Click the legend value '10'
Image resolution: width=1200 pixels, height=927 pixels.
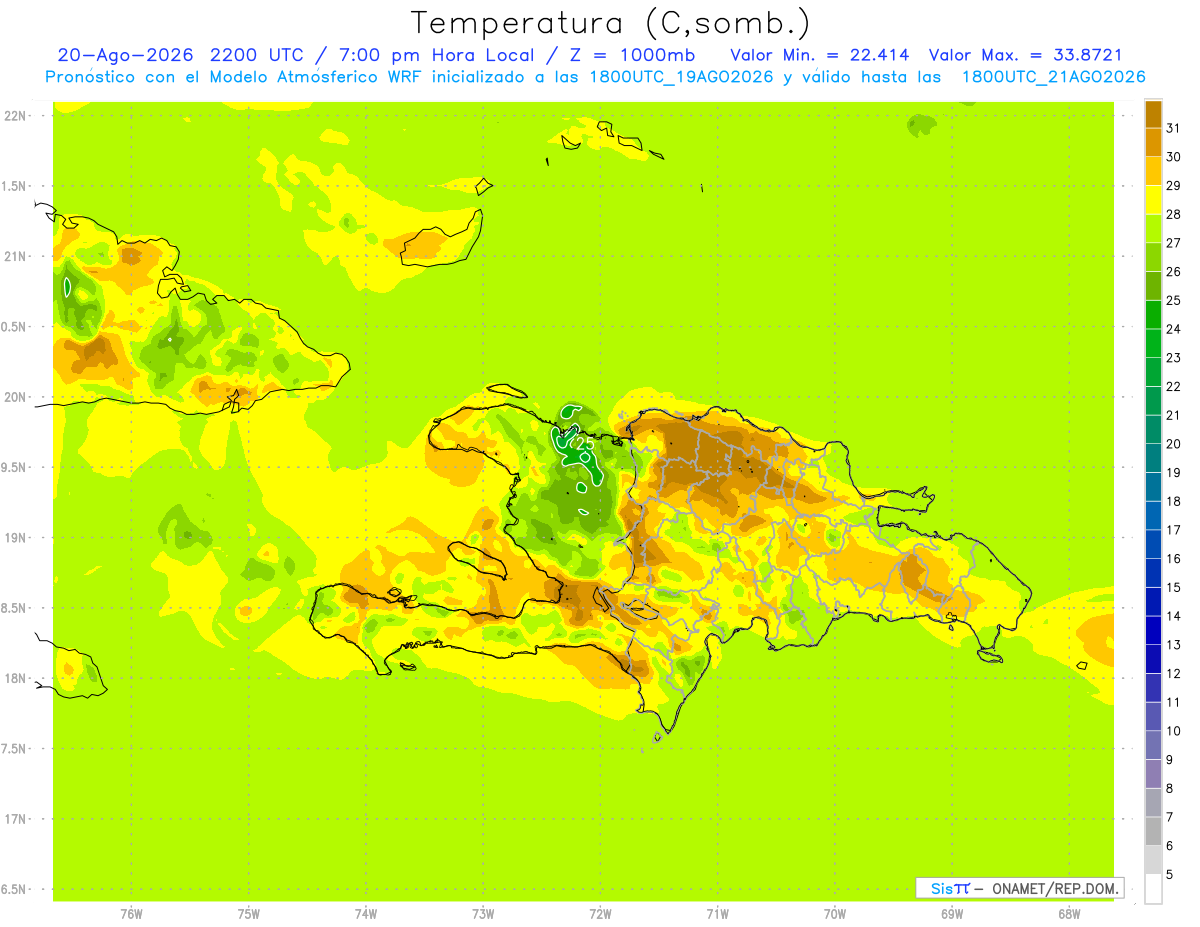pyautogui.click(x=1174, y=731)
